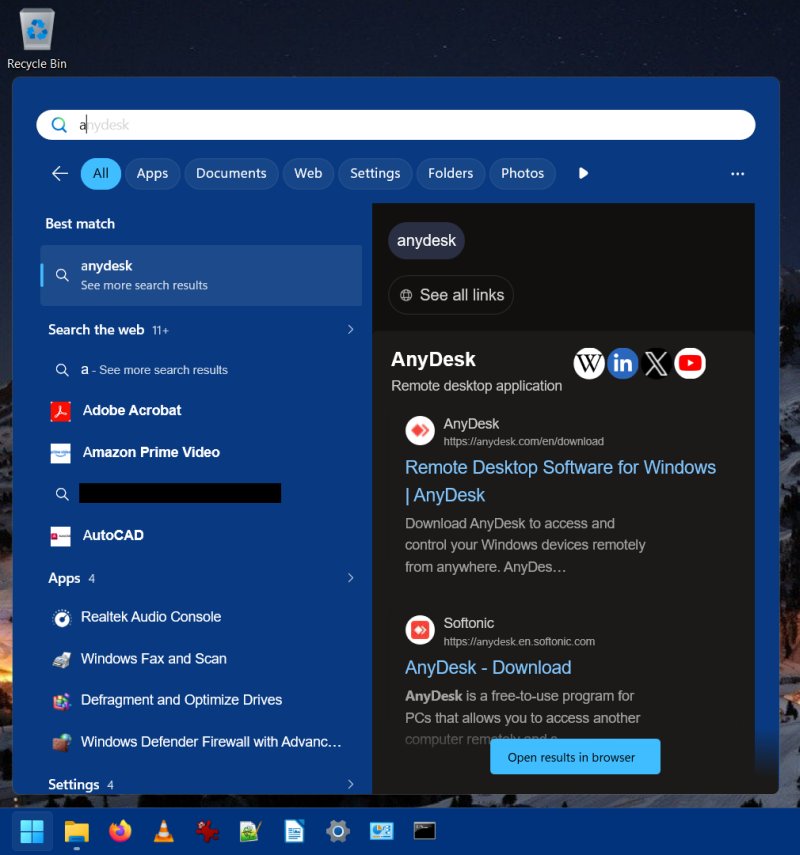Show more filter tabs with the play arrow
This screenshot has height=855, width=800.
(x=583, y=173)
